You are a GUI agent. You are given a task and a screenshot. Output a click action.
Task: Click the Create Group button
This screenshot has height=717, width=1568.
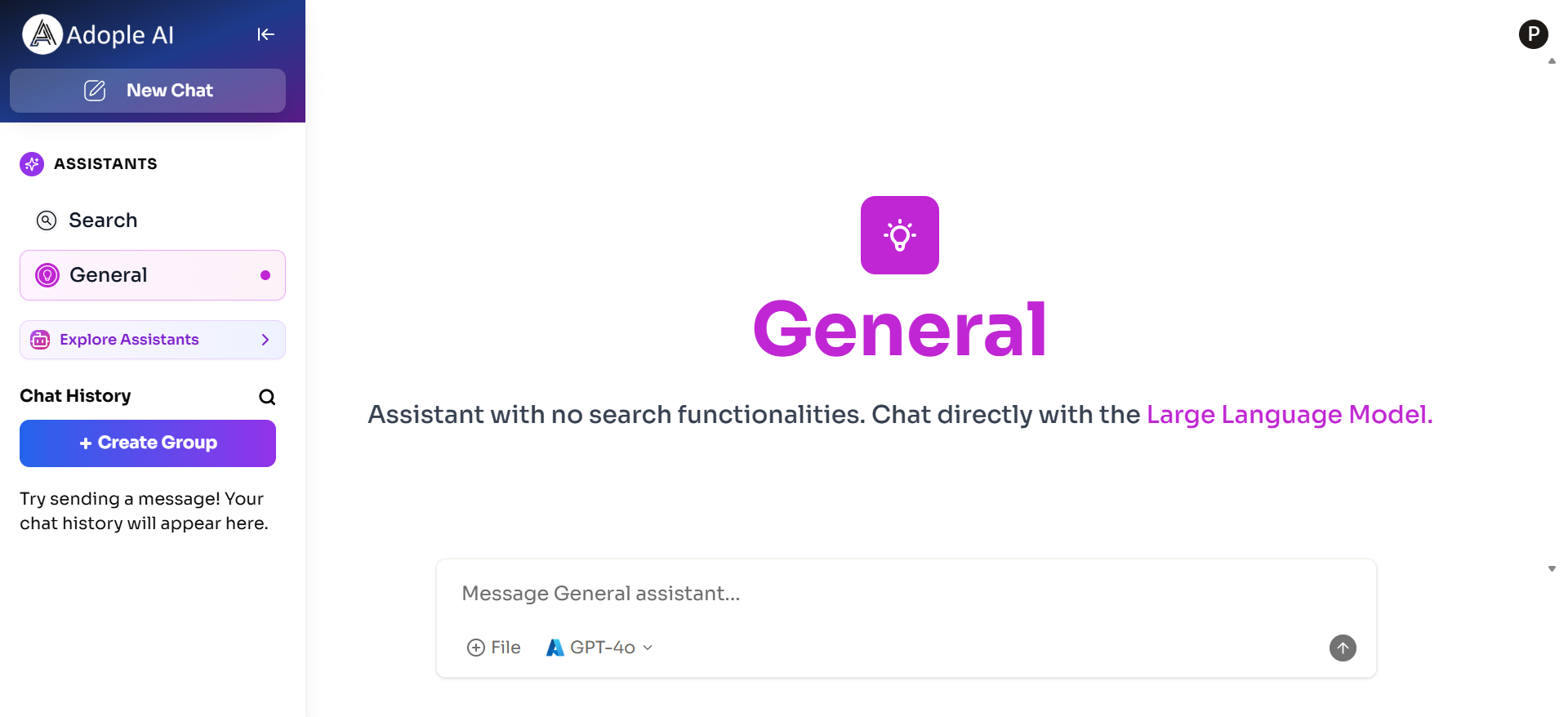click(x=148, y=443)
